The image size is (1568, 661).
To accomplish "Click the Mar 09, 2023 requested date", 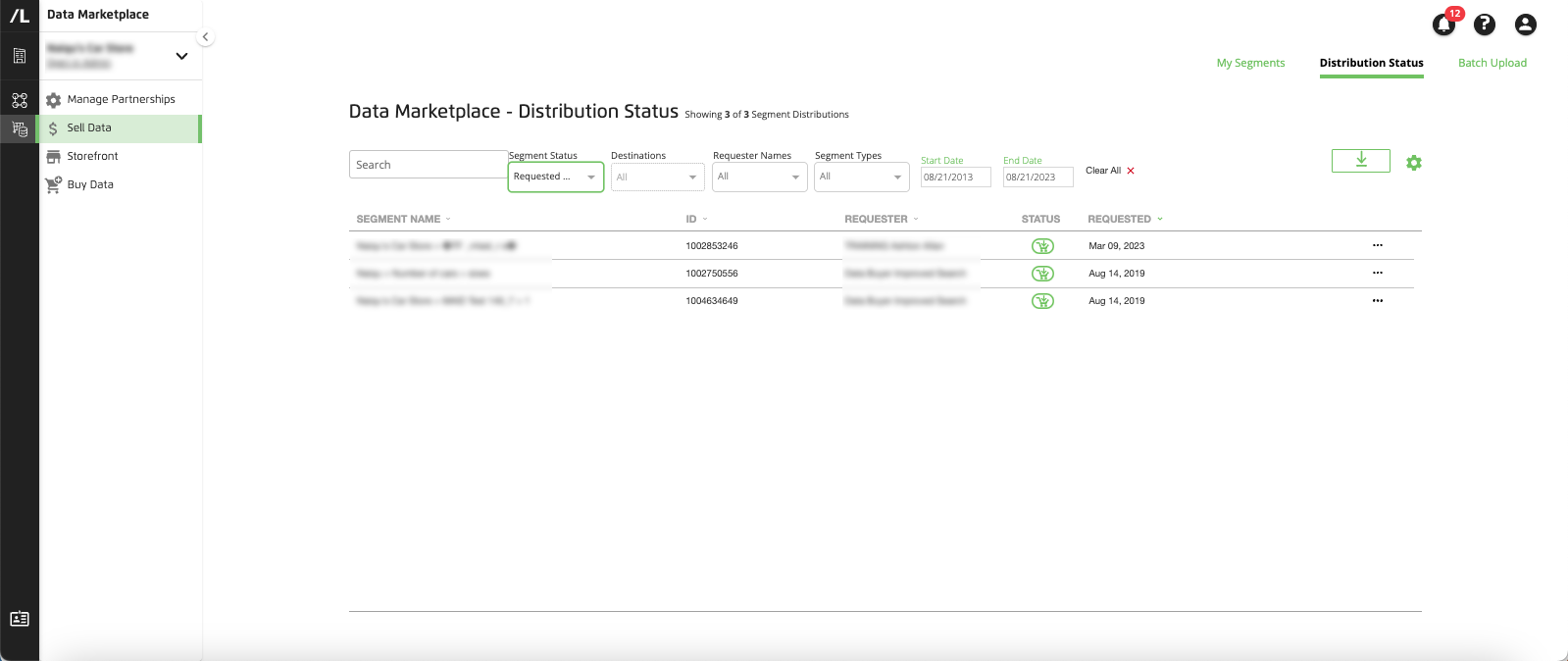I will (1116, 246).
